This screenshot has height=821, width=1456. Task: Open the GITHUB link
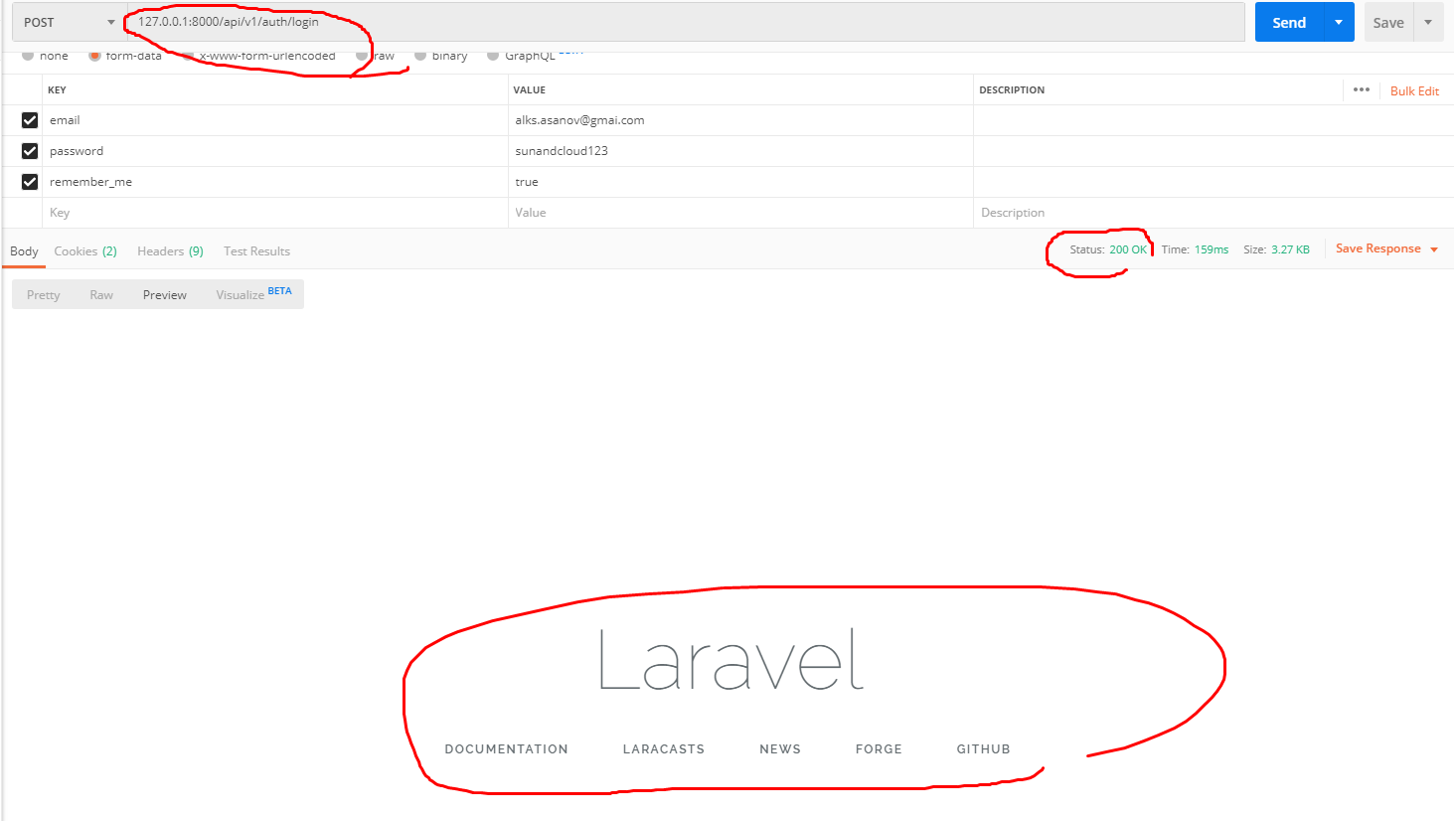coord(984,749)
